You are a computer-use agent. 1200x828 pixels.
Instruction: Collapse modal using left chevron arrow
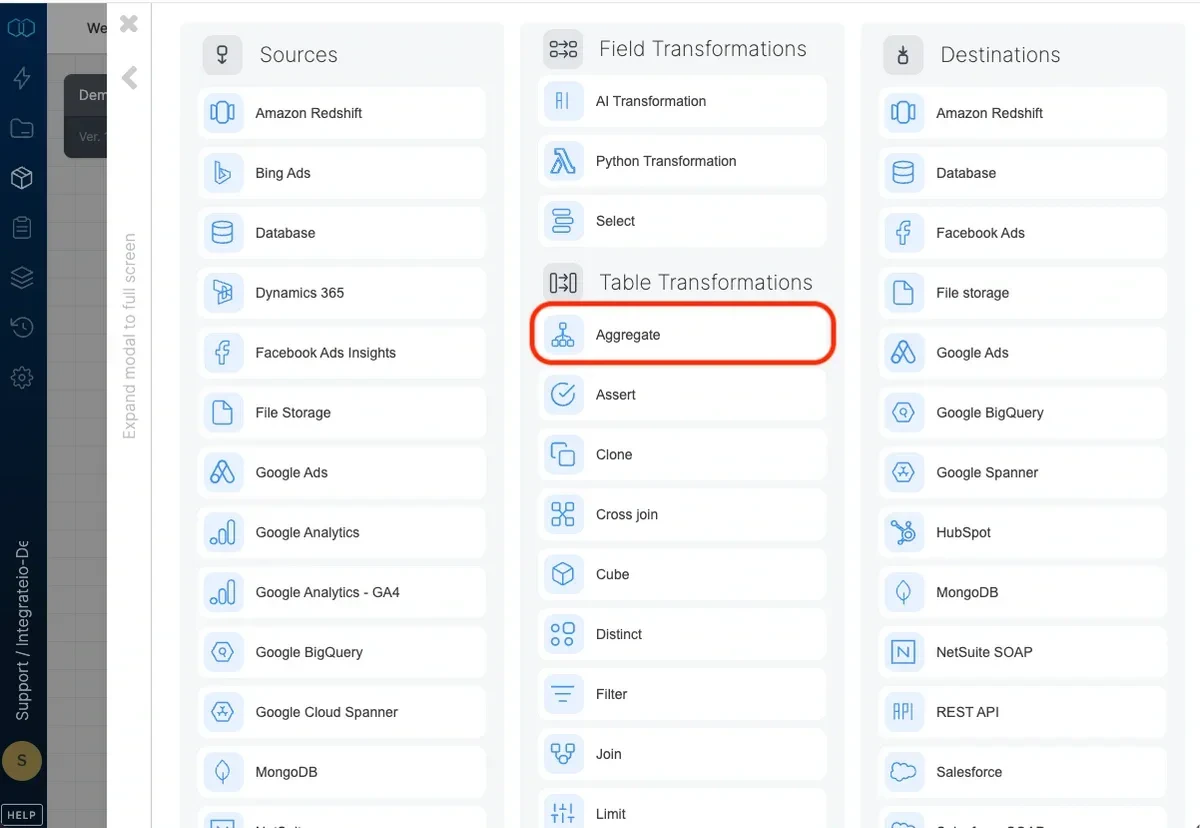point(129,77)
